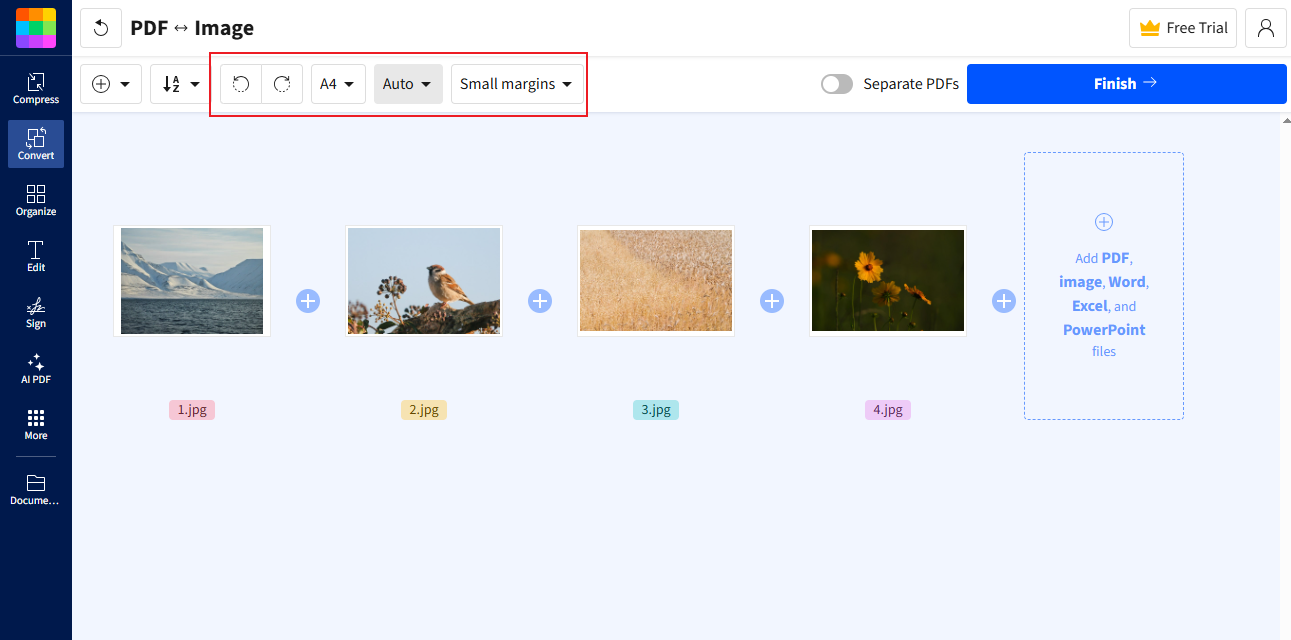The height and width of the screenshot is (640, 1291).
Task: Rotate images counterclockwise
Action: pyautogui.click(x=240, y=83)
